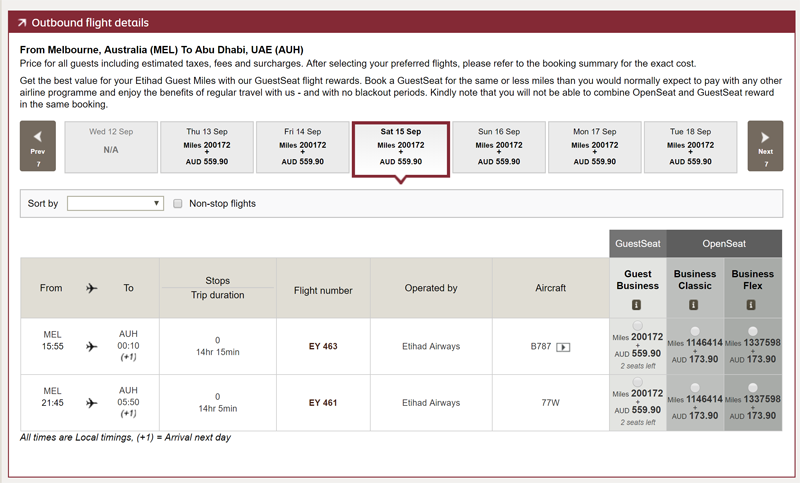
Task: Click Etihad Airways in EY 461 row
Action: click(x=431, y=403)
